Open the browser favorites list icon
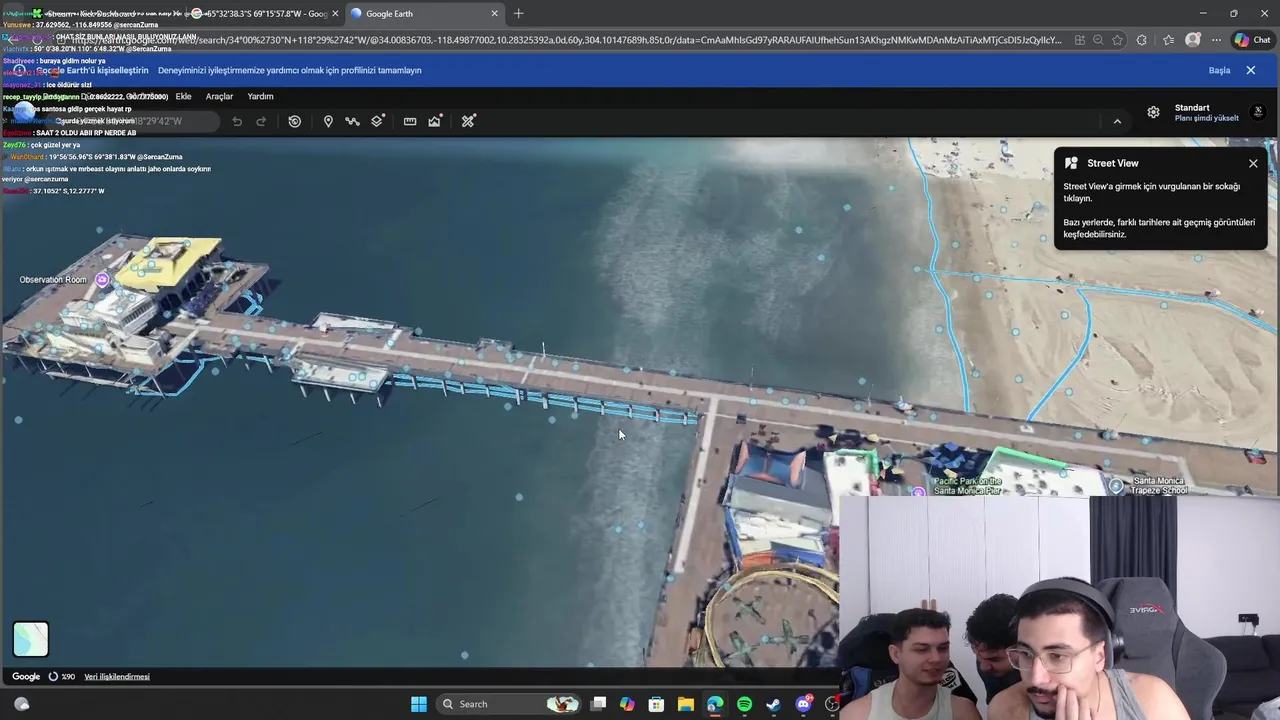1280x720 pixels. 1168,40
